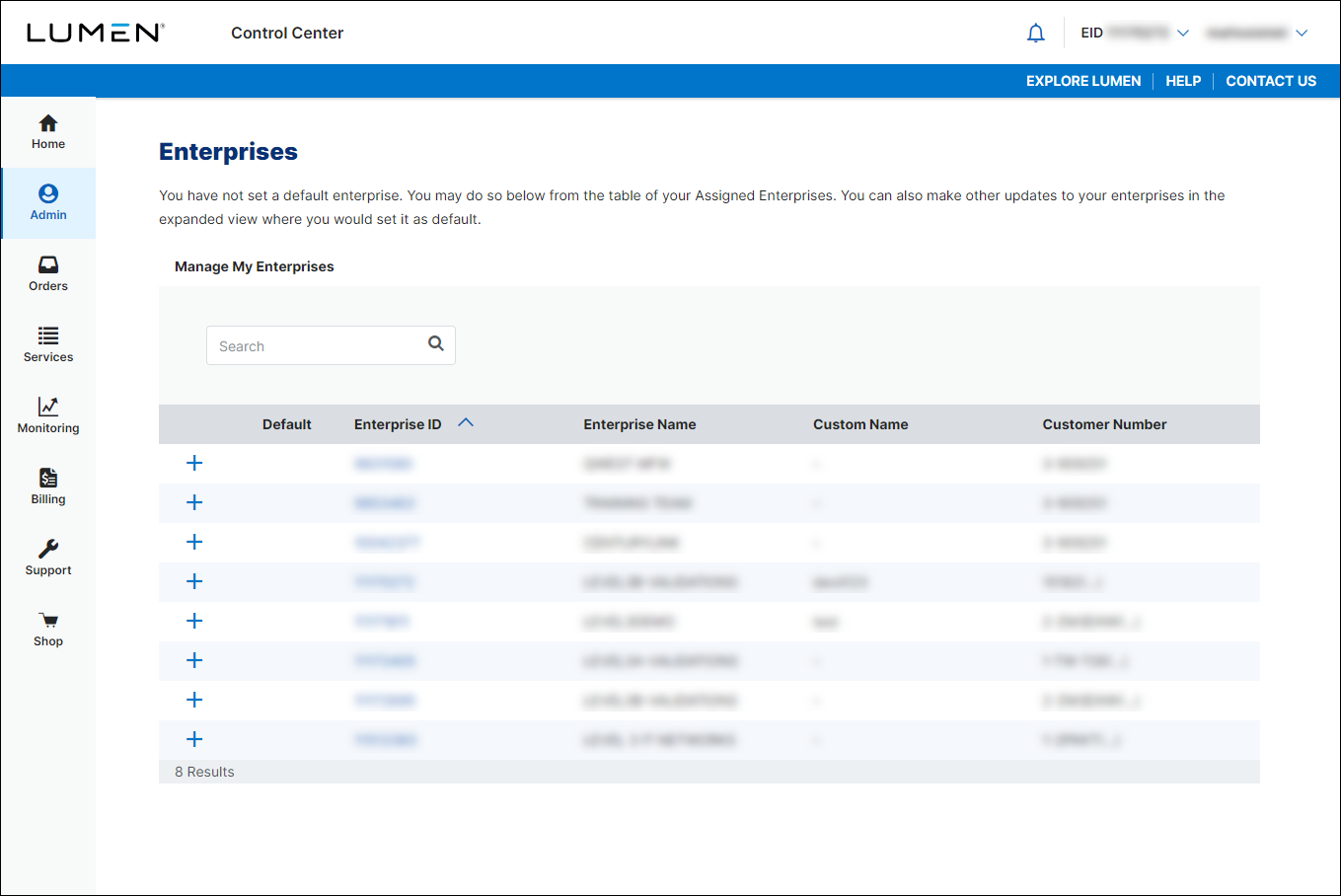Click the 'Enterprises' page heading

coord(228,152)
